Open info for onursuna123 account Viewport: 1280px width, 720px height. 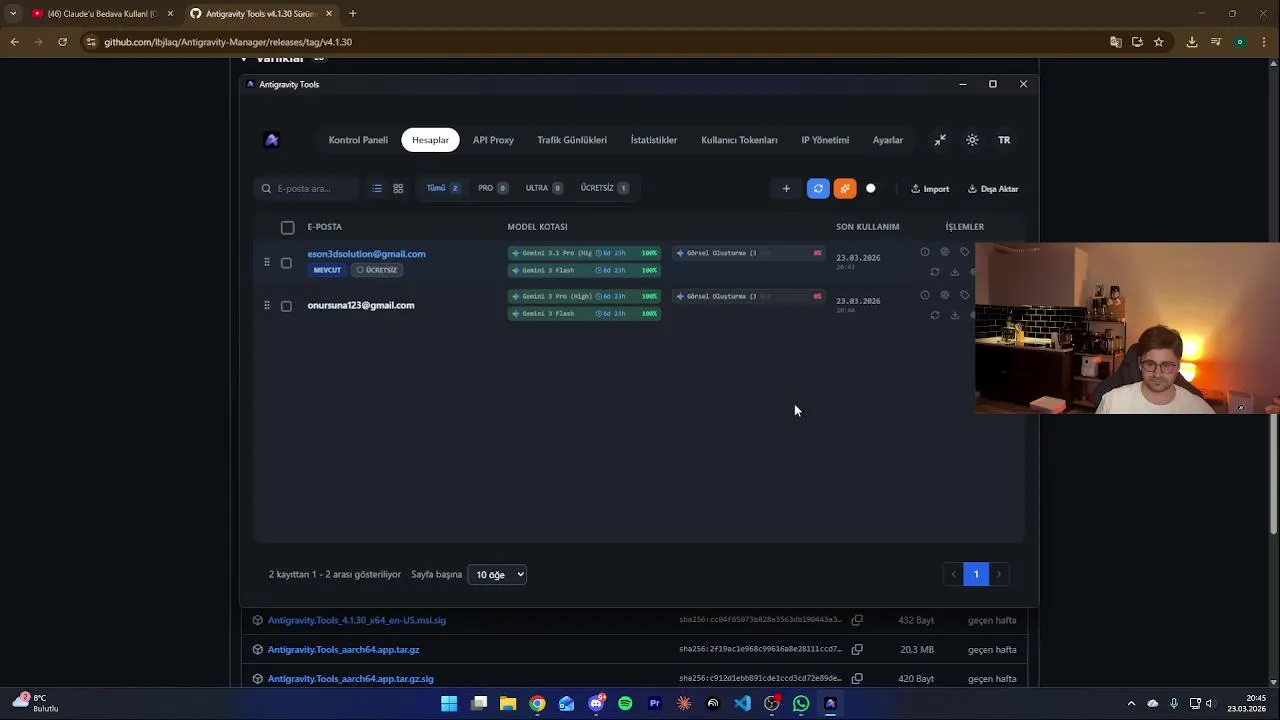924,295
